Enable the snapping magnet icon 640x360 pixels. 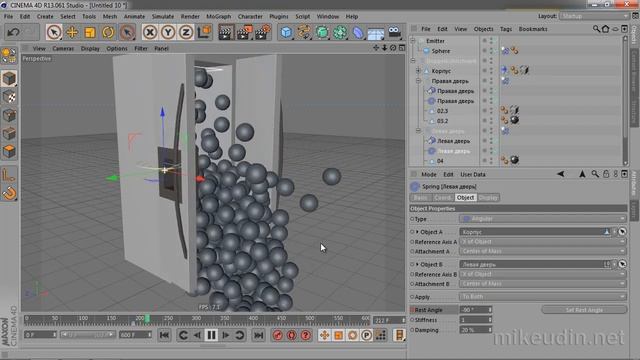pyautogui.click(x=9, y=193)
